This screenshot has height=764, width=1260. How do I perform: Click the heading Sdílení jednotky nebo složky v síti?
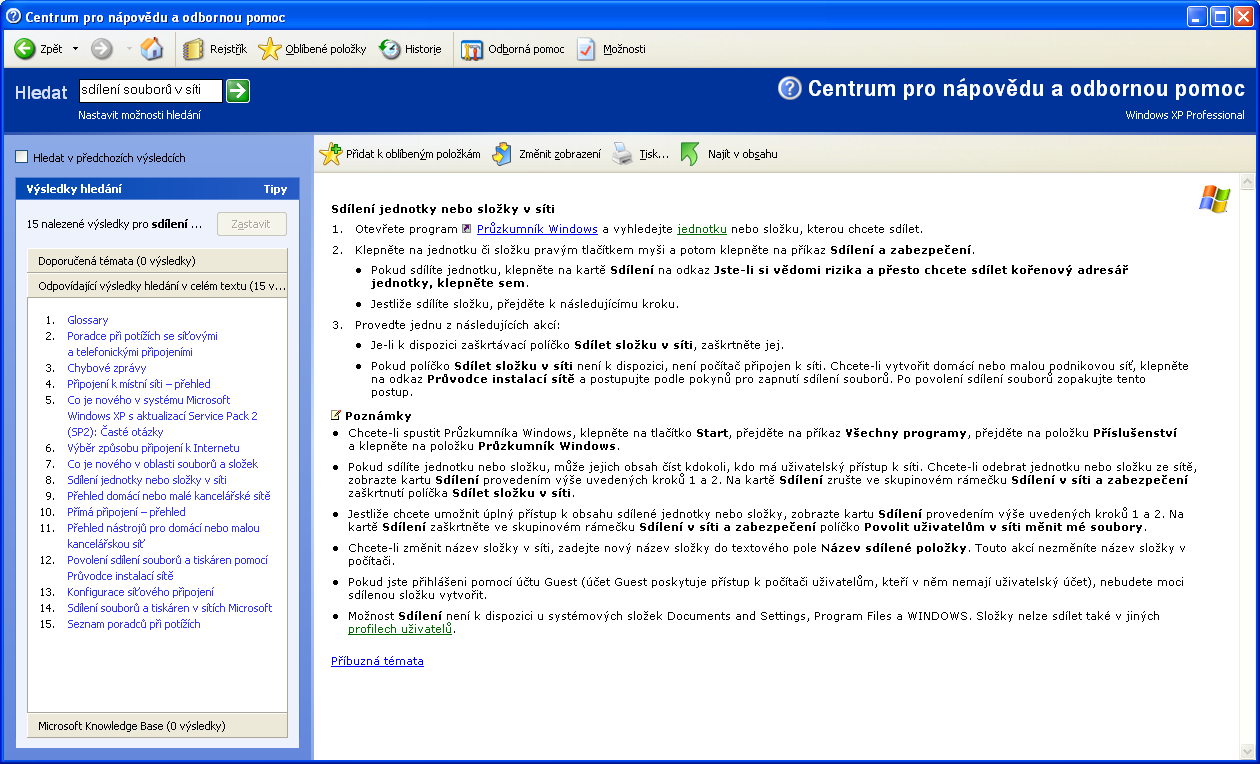(443, 209)
